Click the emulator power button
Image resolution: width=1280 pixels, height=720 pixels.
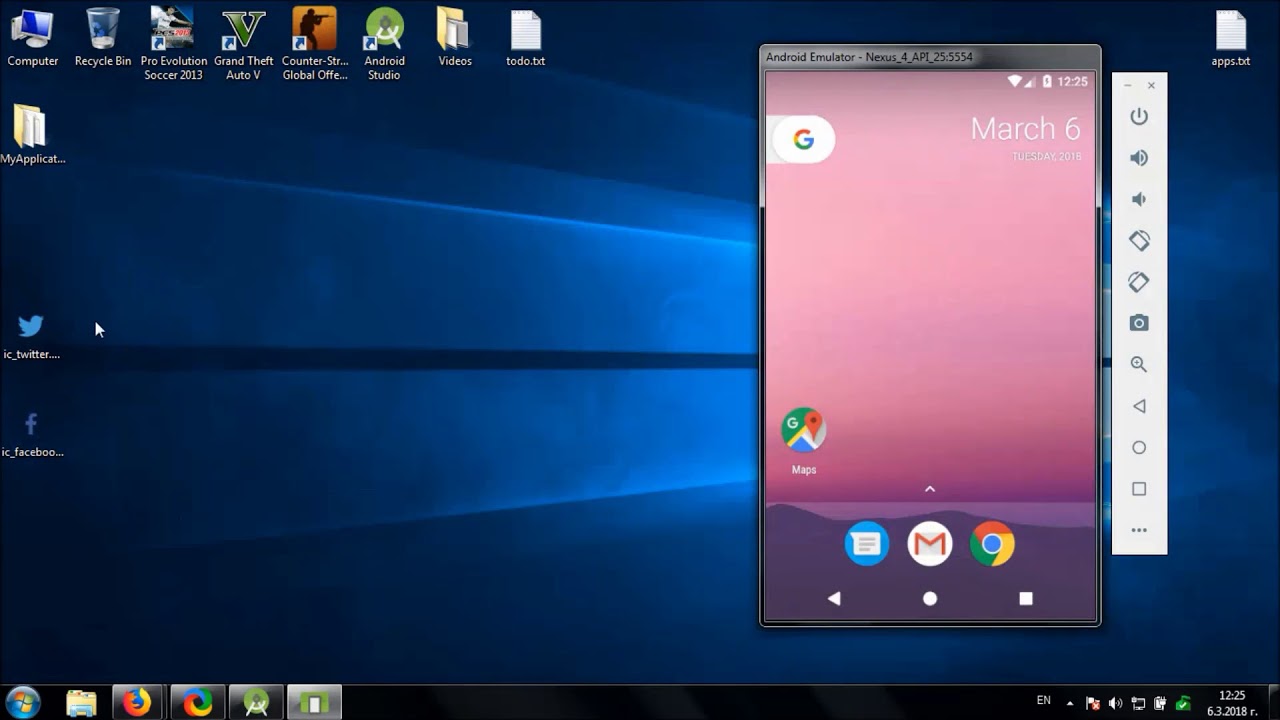click(1139, 116)
